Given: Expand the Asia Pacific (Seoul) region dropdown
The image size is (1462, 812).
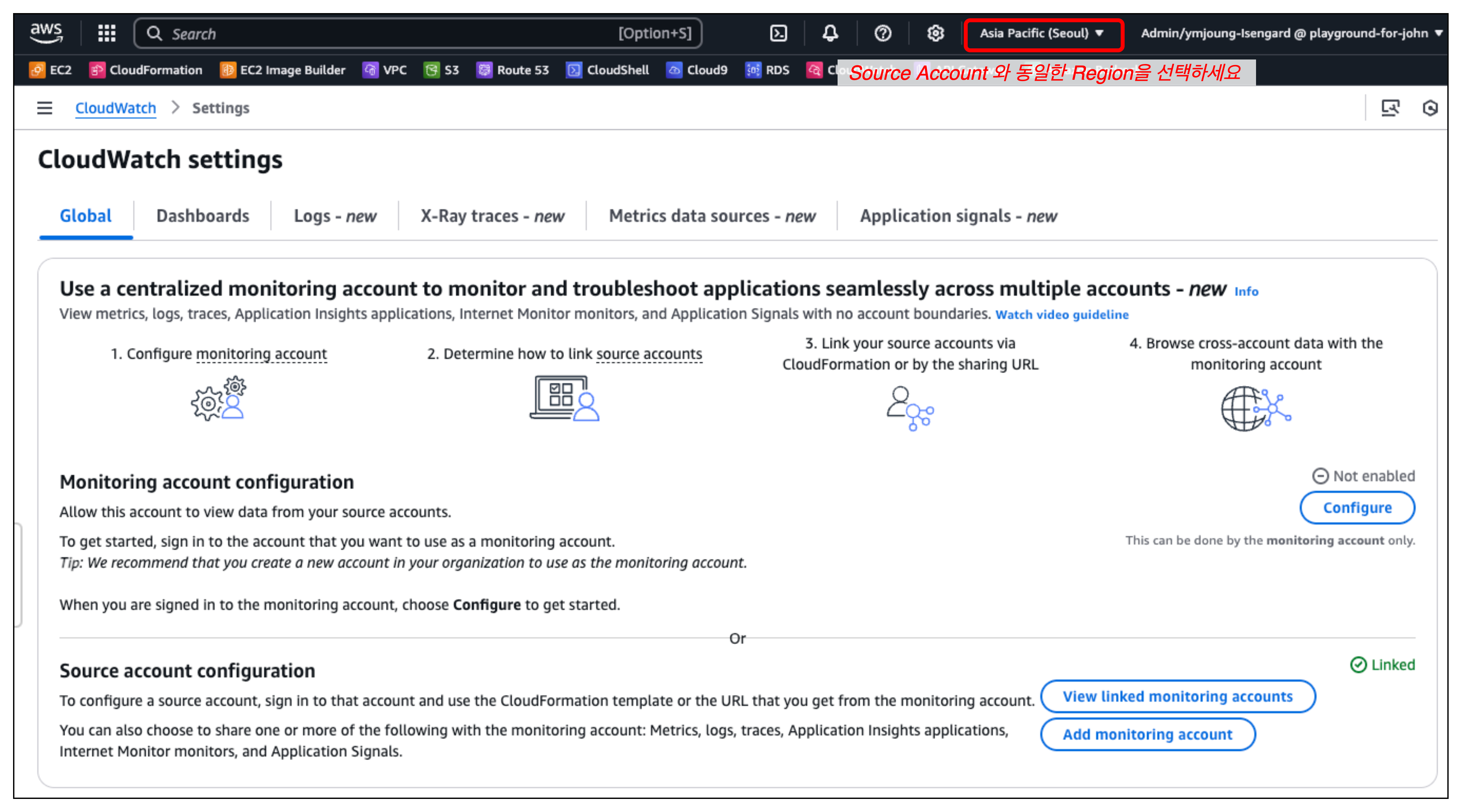Looking at the screenshot, I should tap(1042, 33).
